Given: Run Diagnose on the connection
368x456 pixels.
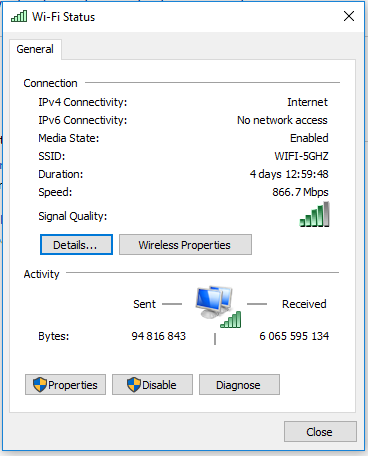Looking at the screenshot, I should pos(239,385).
